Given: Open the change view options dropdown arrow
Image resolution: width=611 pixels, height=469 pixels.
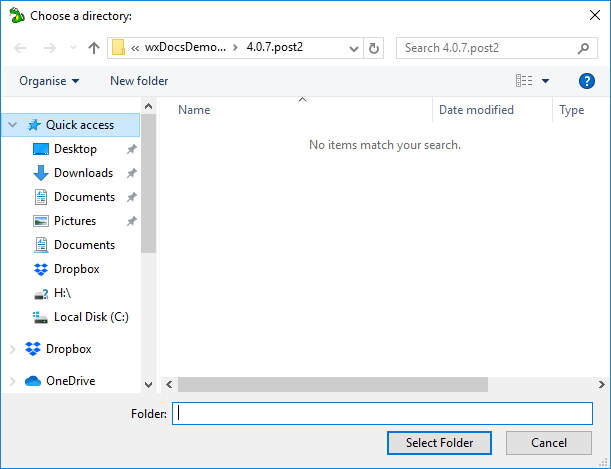Looking at the screenshot, I should coord(545,81).
